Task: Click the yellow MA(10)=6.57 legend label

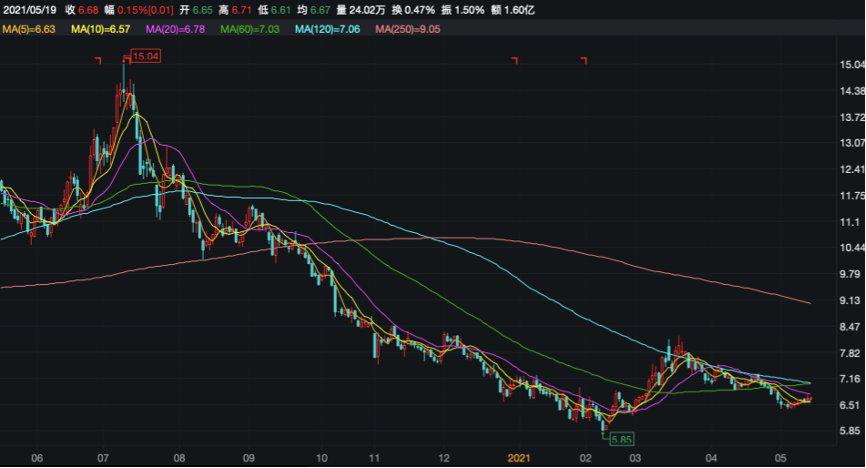Action: pos(103,29)
